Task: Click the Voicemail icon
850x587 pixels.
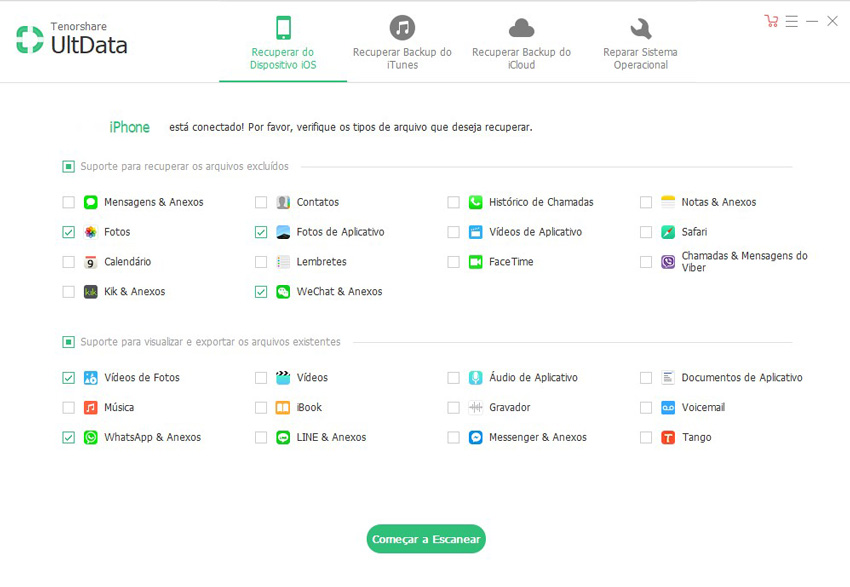Action: click(x=668, y=408)
